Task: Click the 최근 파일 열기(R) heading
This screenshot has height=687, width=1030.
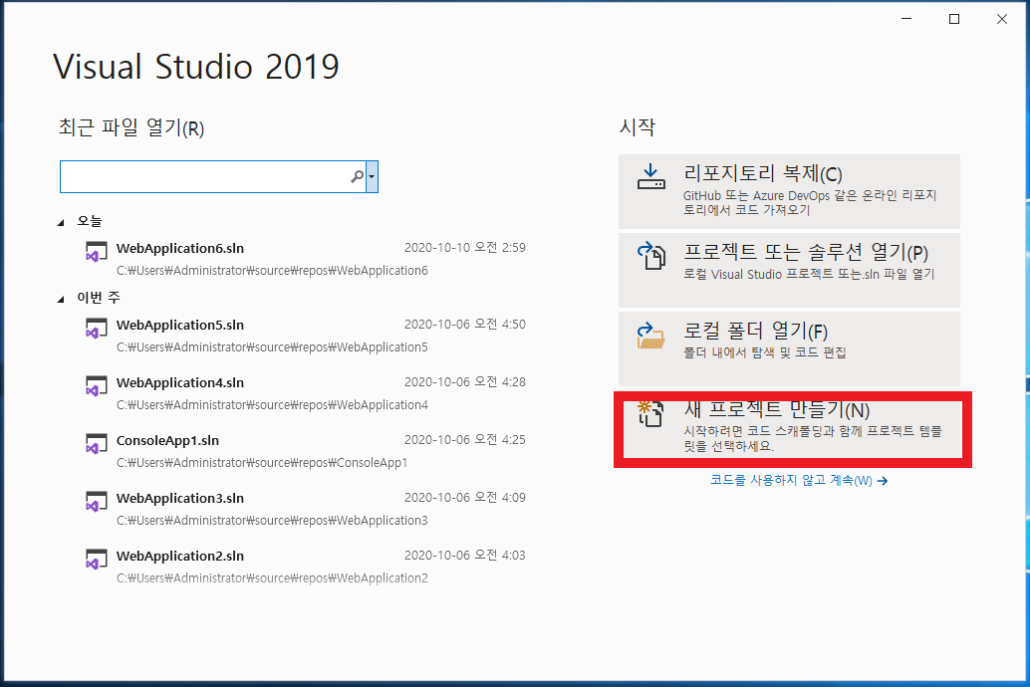Action: coord(131,127)
